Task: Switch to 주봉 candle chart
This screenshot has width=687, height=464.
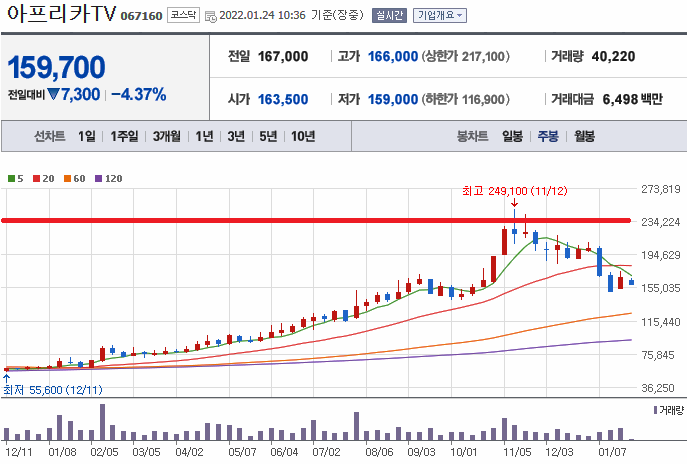Action: click(548, 136)
